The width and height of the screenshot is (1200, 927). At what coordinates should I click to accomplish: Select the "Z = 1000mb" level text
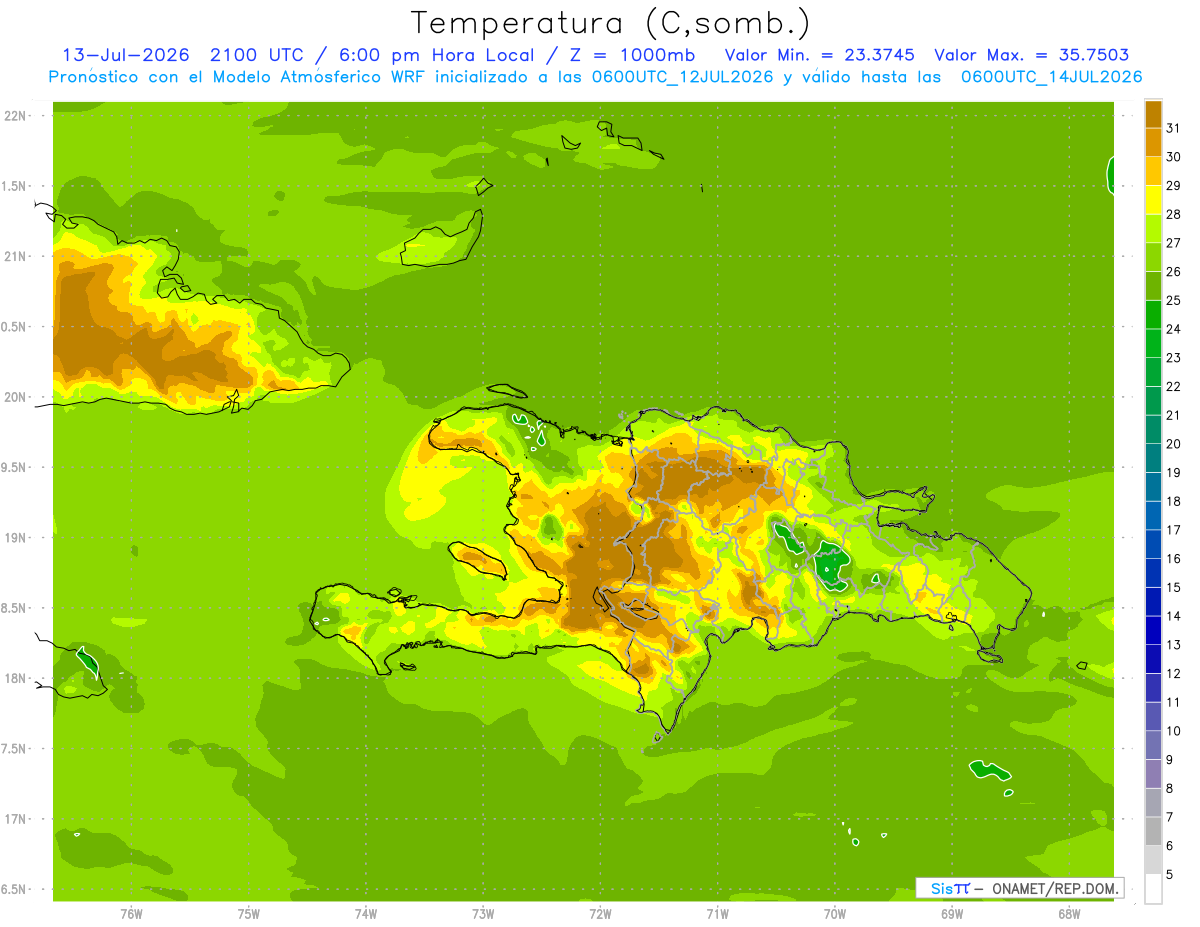pyautogui.click(x=633, y=54)
